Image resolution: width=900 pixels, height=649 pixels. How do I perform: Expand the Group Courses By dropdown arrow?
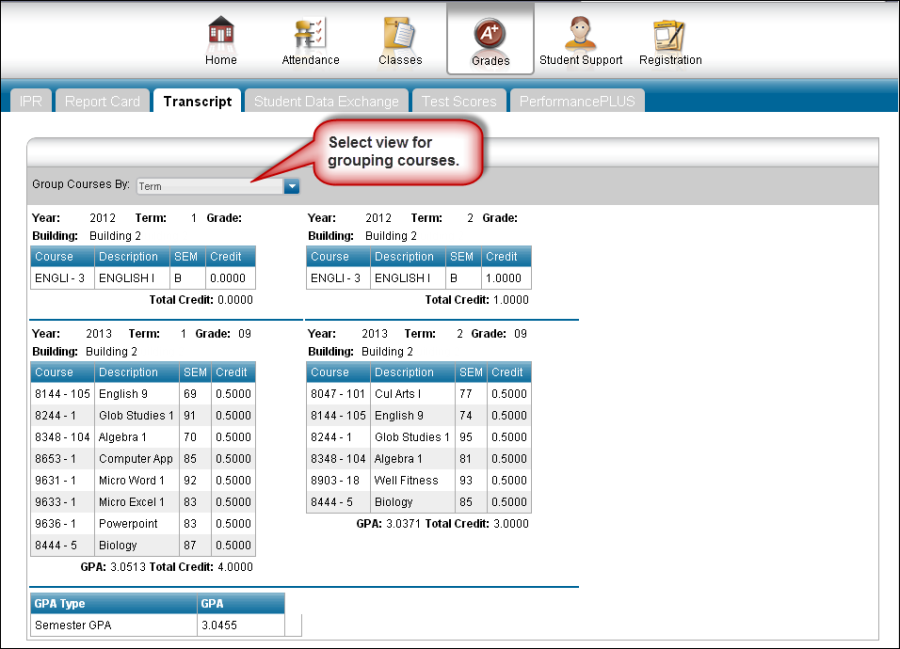pos(291,186)
